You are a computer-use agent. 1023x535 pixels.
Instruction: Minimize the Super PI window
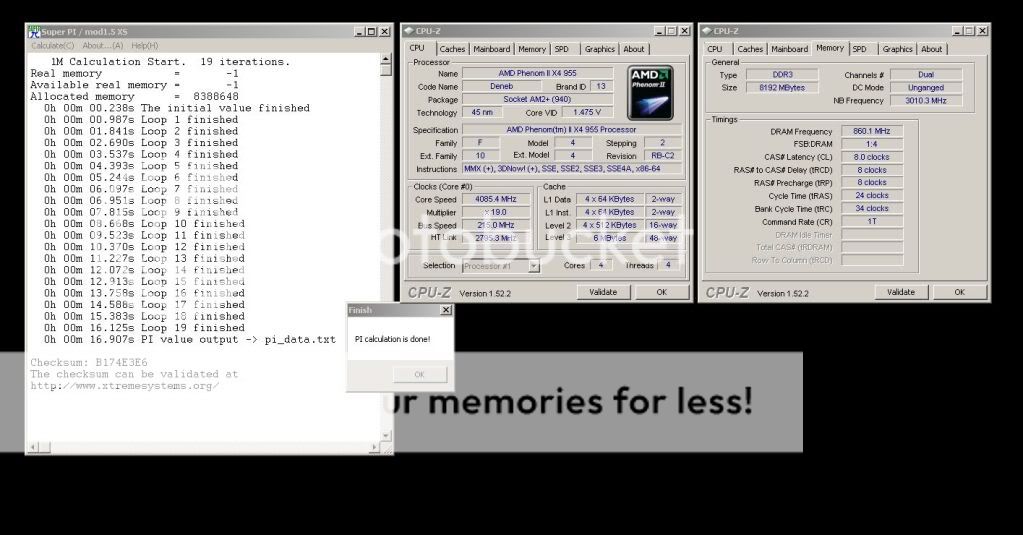click(x=359, y=31)
